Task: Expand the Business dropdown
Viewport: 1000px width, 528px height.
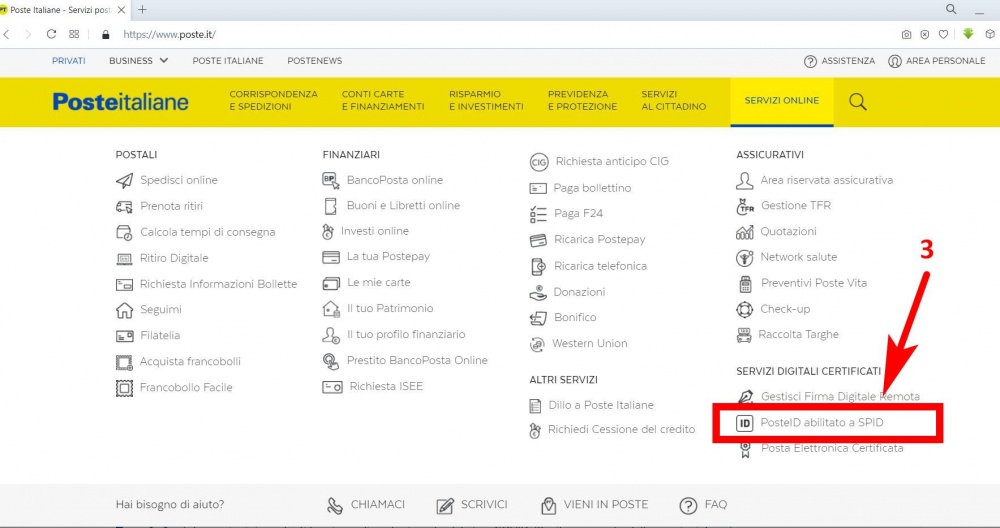Action: 138,61
